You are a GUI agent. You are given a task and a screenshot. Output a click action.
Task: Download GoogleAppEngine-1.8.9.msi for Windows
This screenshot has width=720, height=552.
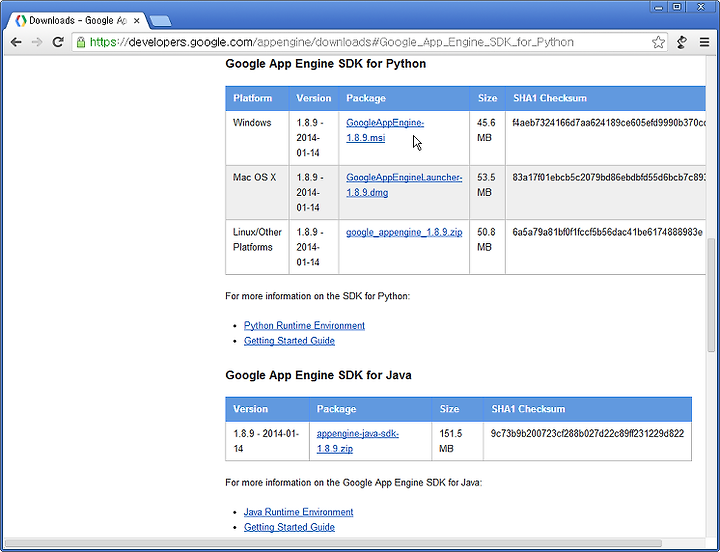pyautogui.click(x=385, y=130)
